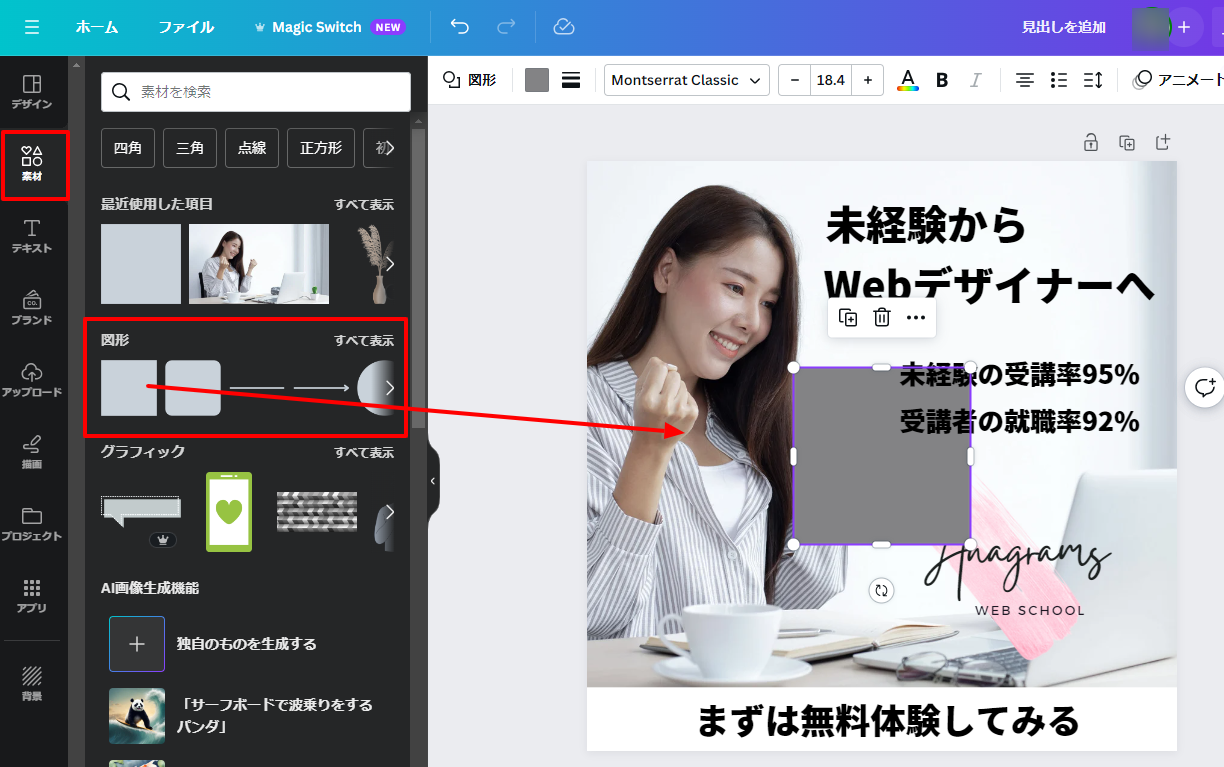Viewport: 1224px width, 767px height.
Task: Click the undo arrow icon
Action: pos(460,27)
